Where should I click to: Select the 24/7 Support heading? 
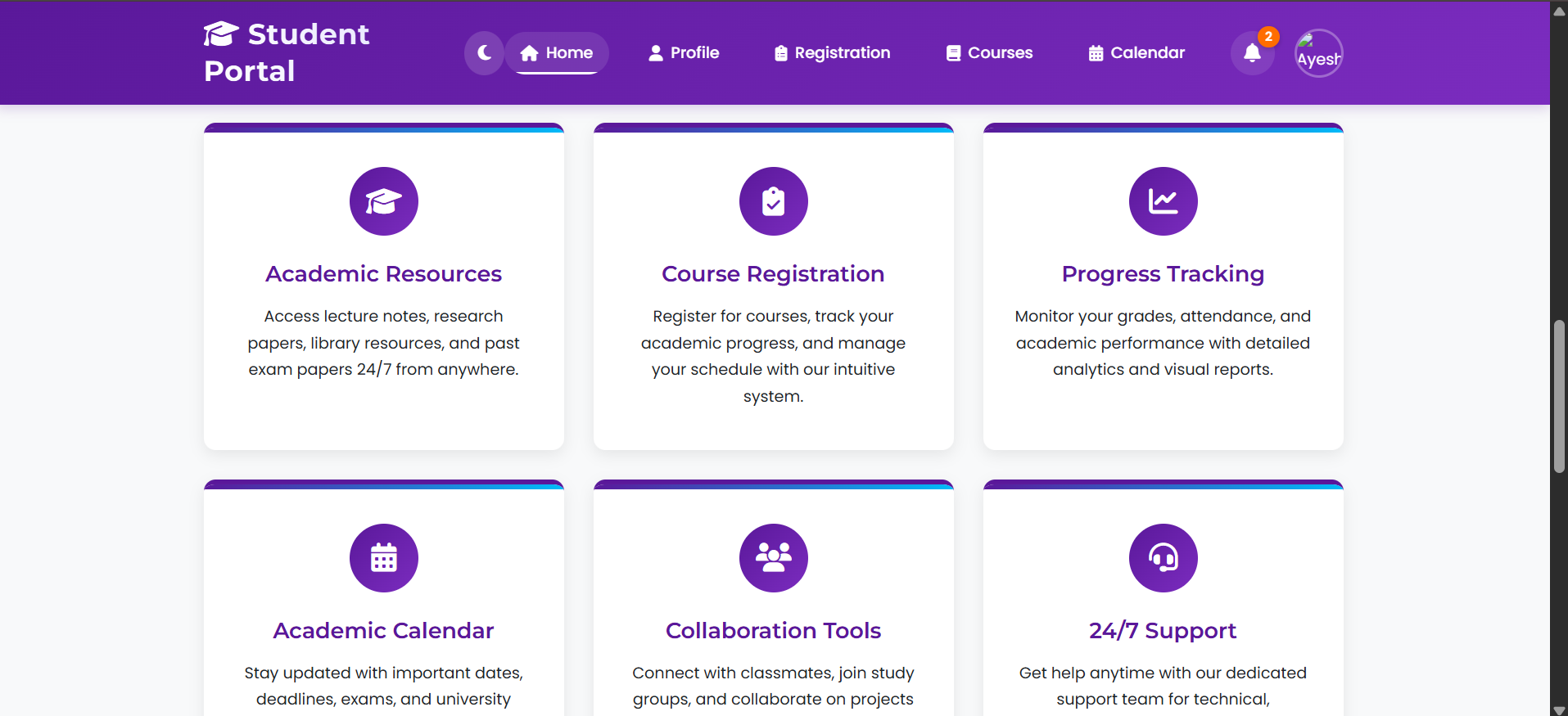click(1164, 631)
